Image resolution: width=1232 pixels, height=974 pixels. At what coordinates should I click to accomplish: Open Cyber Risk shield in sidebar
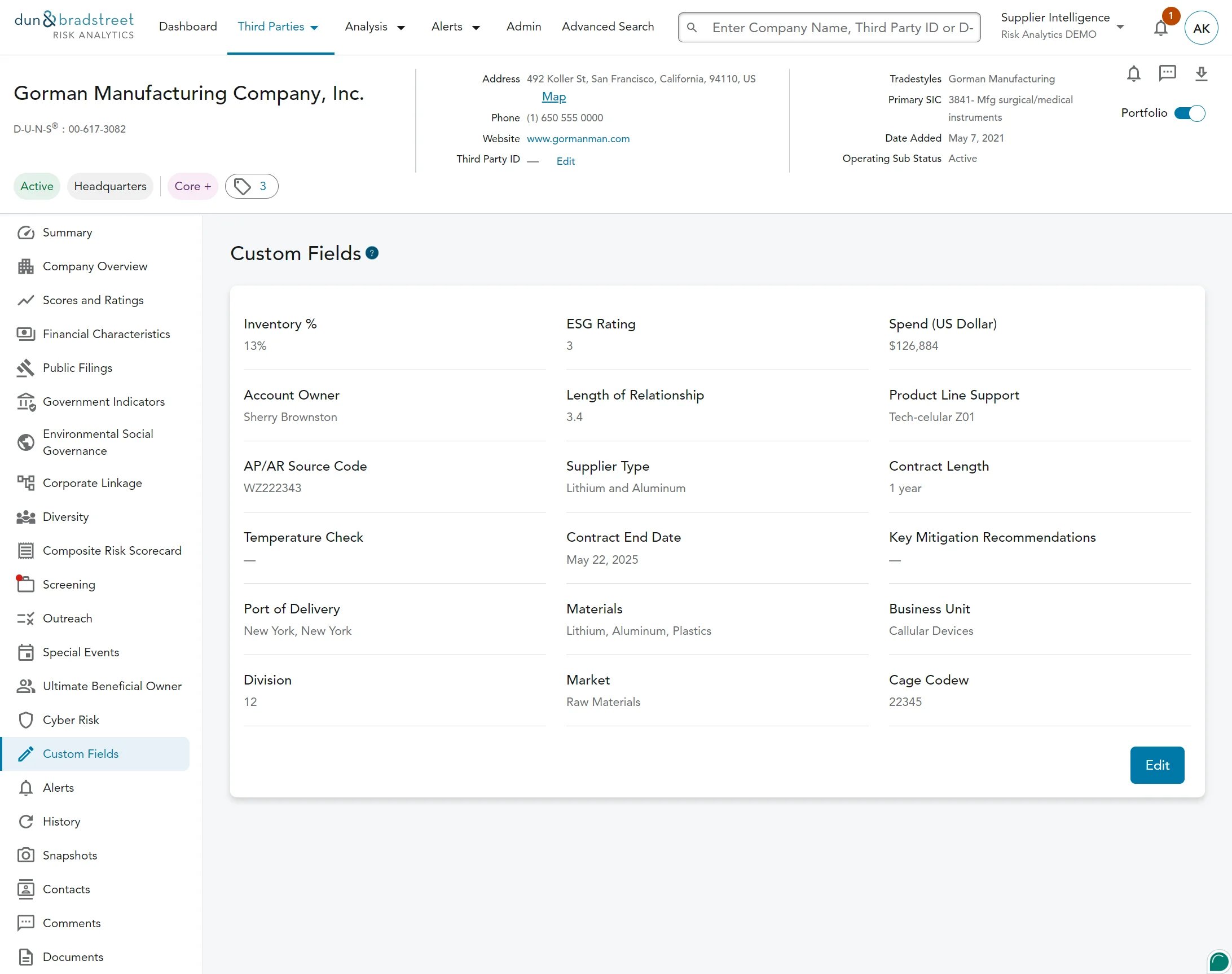click(71, 719)
